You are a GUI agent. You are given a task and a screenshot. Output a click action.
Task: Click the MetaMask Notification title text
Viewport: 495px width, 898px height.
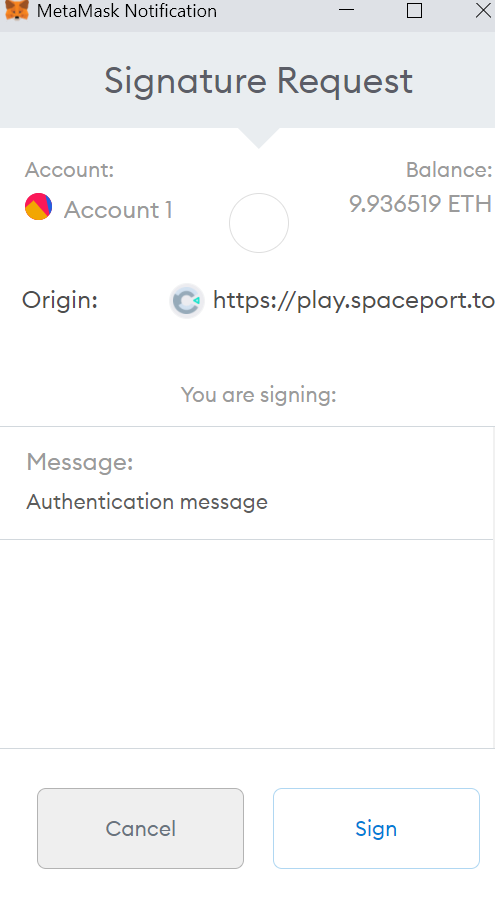127,10
